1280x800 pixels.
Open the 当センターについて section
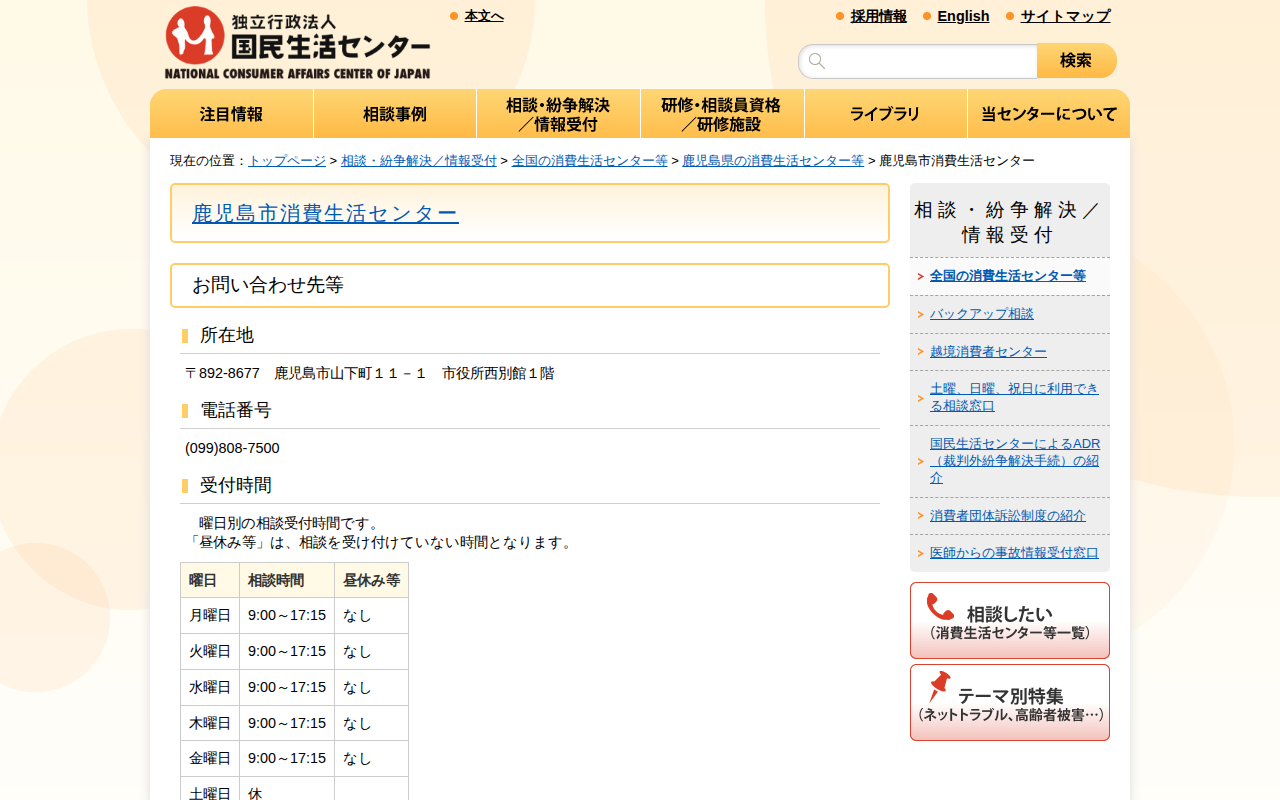click(x=1048, y=113)
